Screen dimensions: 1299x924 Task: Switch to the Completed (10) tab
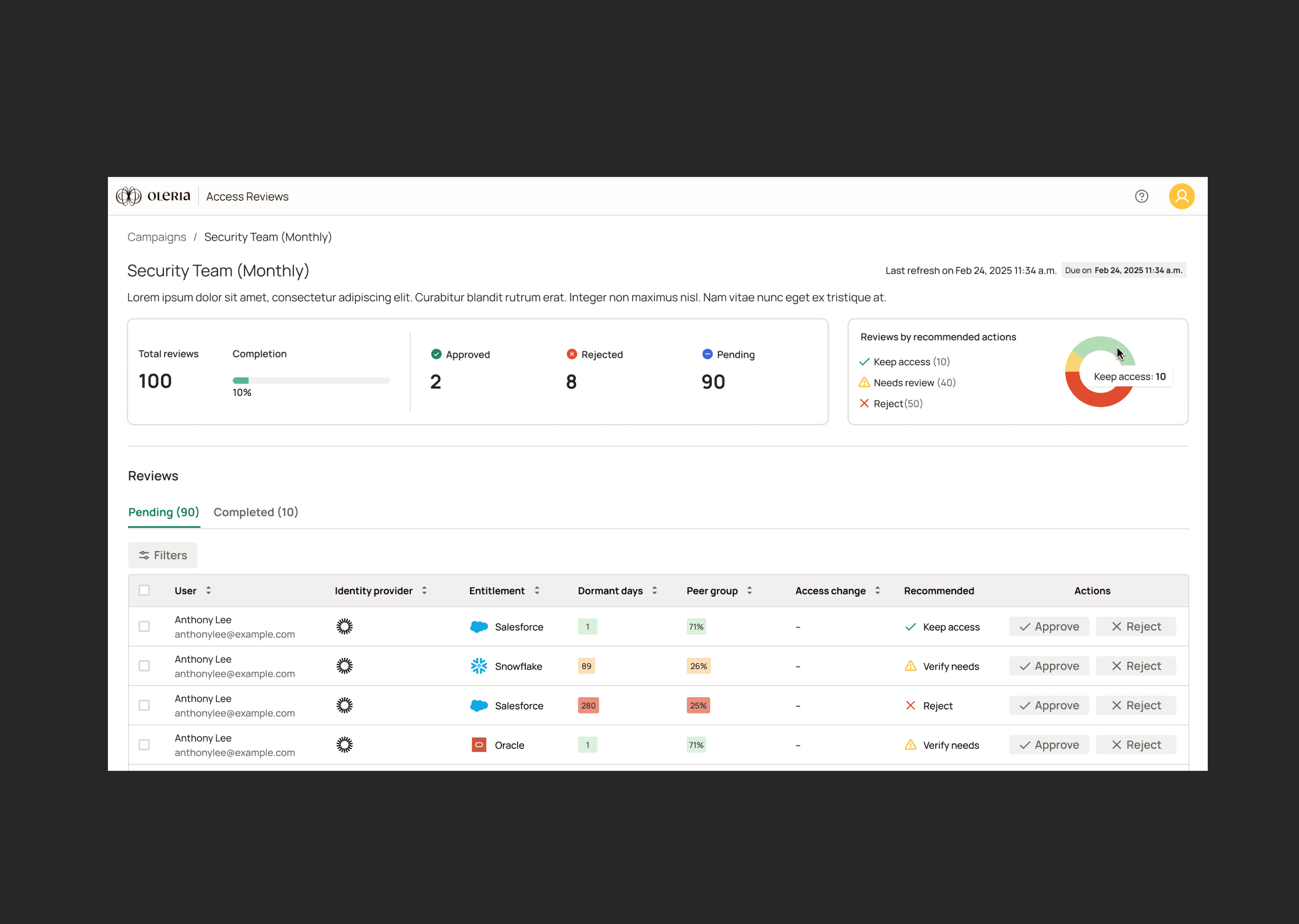point(256,512)
